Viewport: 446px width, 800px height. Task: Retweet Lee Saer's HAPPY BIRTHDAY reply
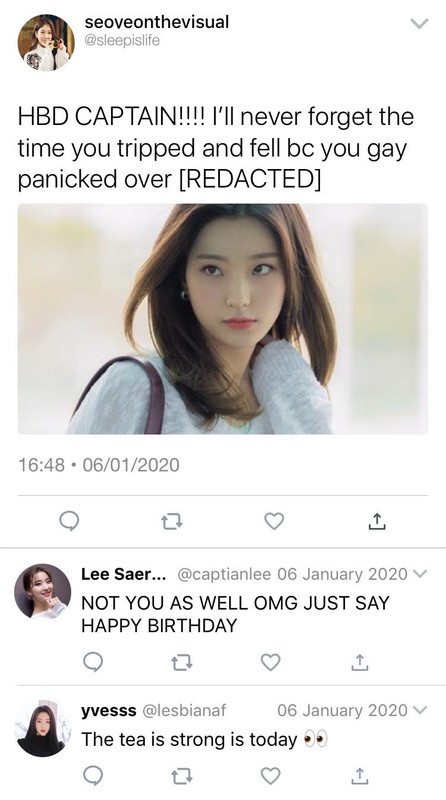click(182, 663)
